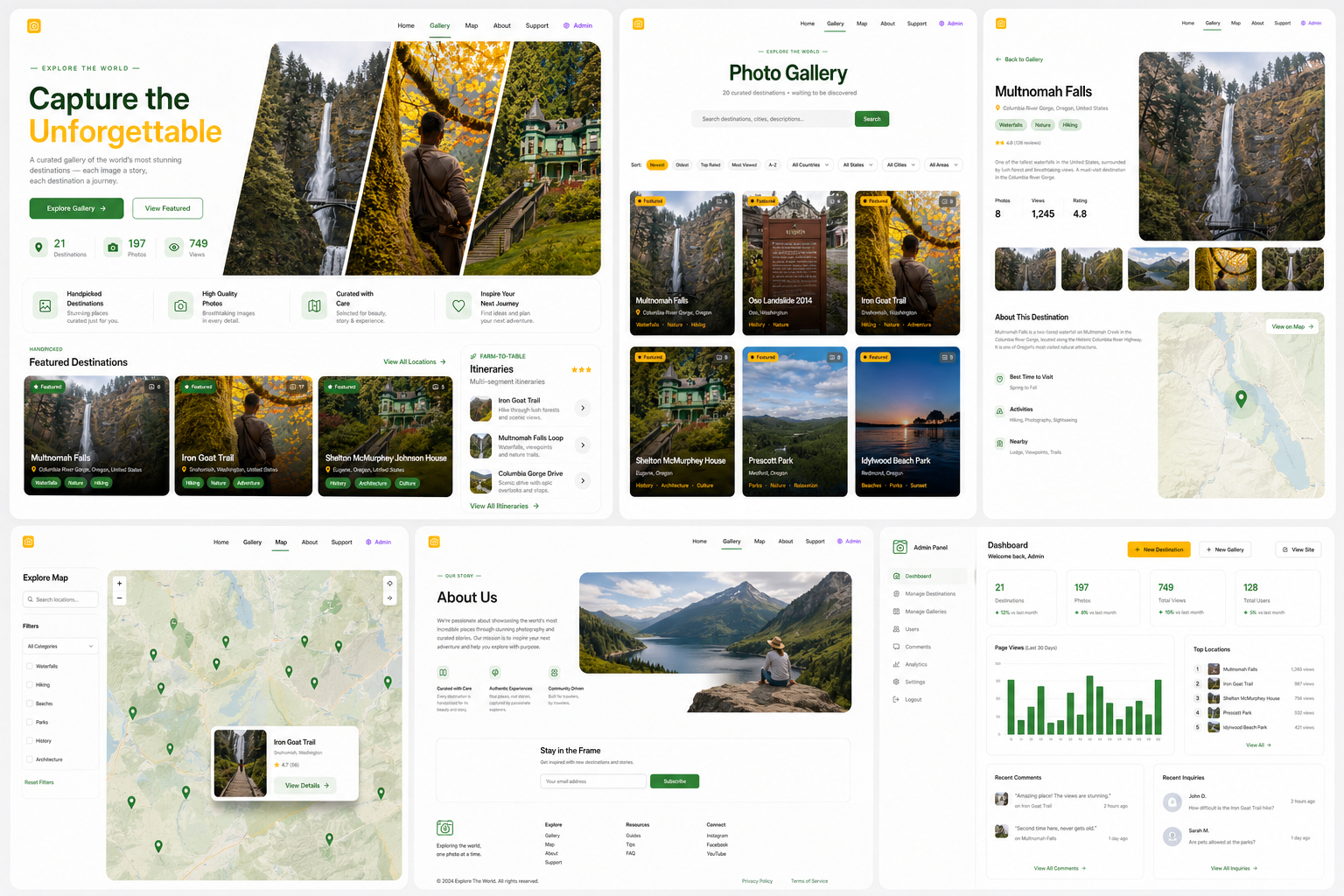Click the Authentic Experiences icon on About Us

[495, 673]
